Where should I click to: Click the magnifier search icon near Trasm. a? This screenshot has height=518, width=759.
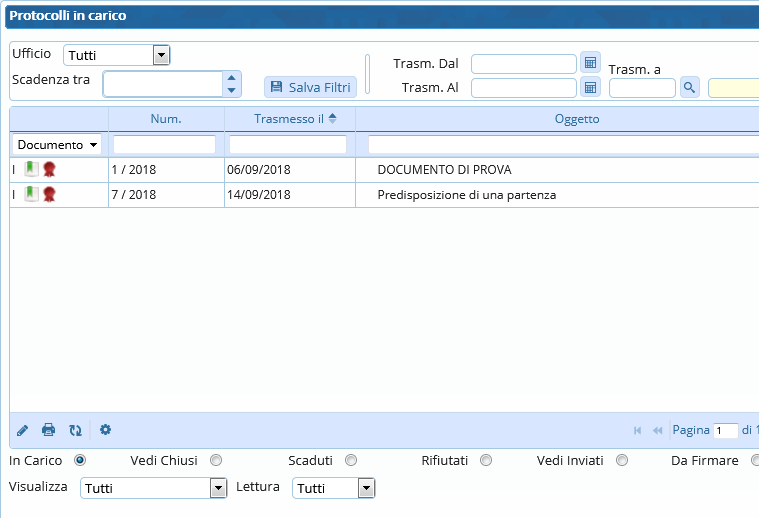689,88
